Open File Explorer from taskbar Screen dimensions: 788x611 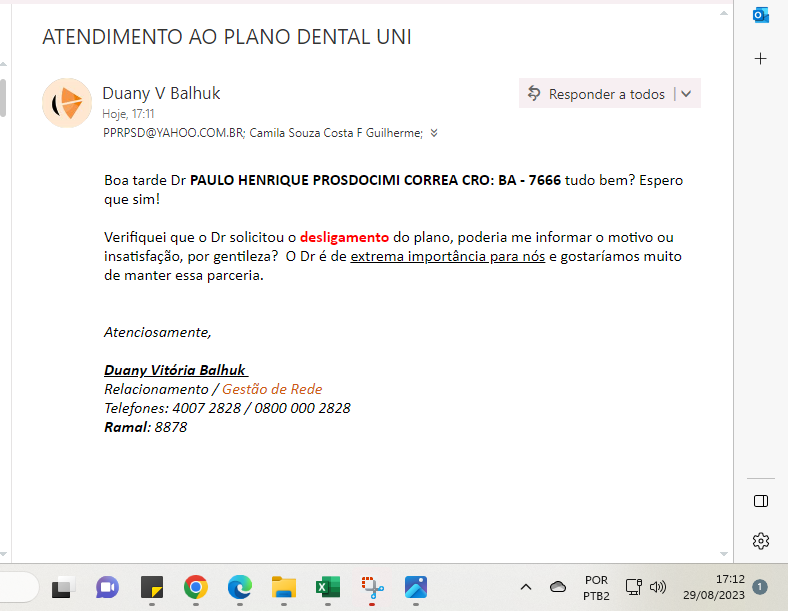click(x=283, y=587)
